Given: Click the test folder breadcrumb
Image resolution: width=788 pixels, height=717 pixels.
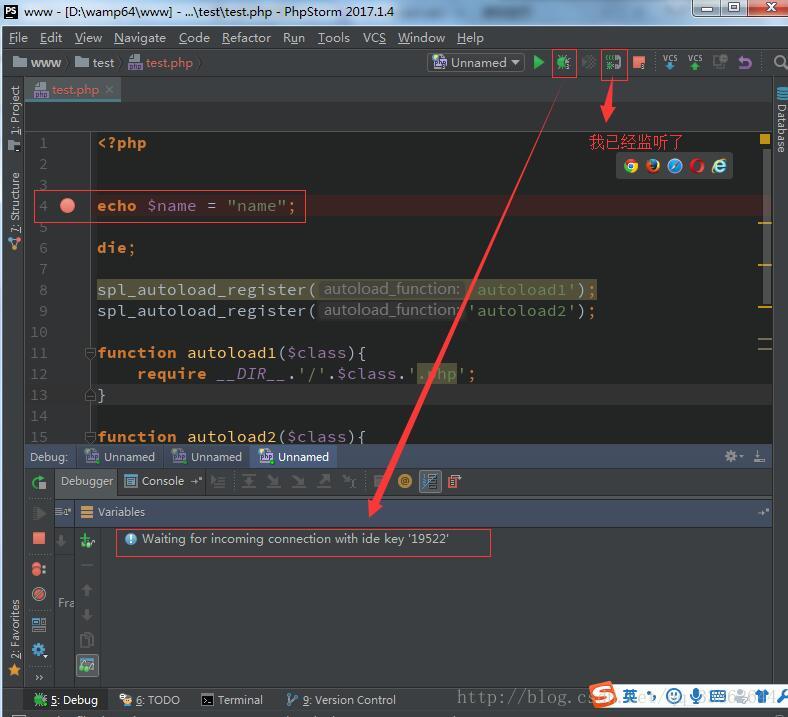Looking at the screenshot, I should click(x=94, y=63).
